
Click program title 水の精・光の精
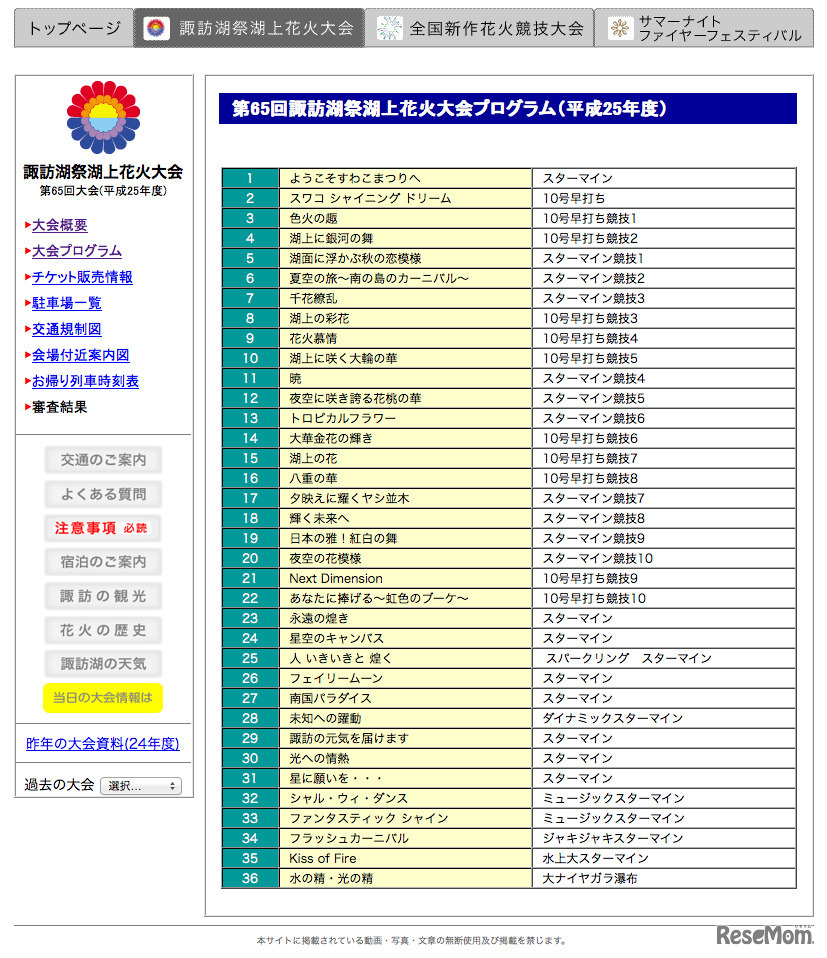(x=332, y=879)
